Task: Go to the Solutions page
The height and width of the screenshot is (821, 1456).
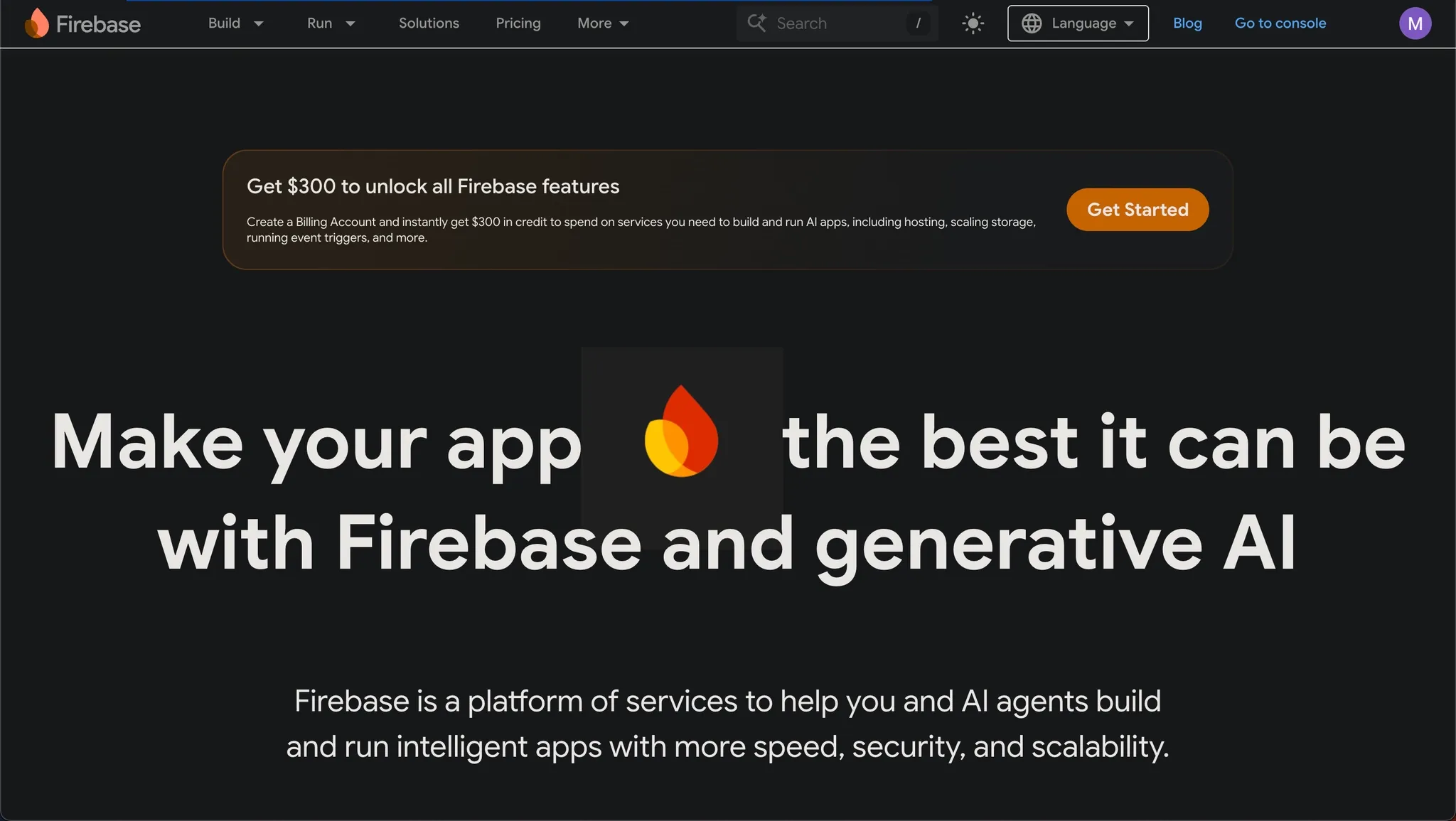Action: (429, 23)
